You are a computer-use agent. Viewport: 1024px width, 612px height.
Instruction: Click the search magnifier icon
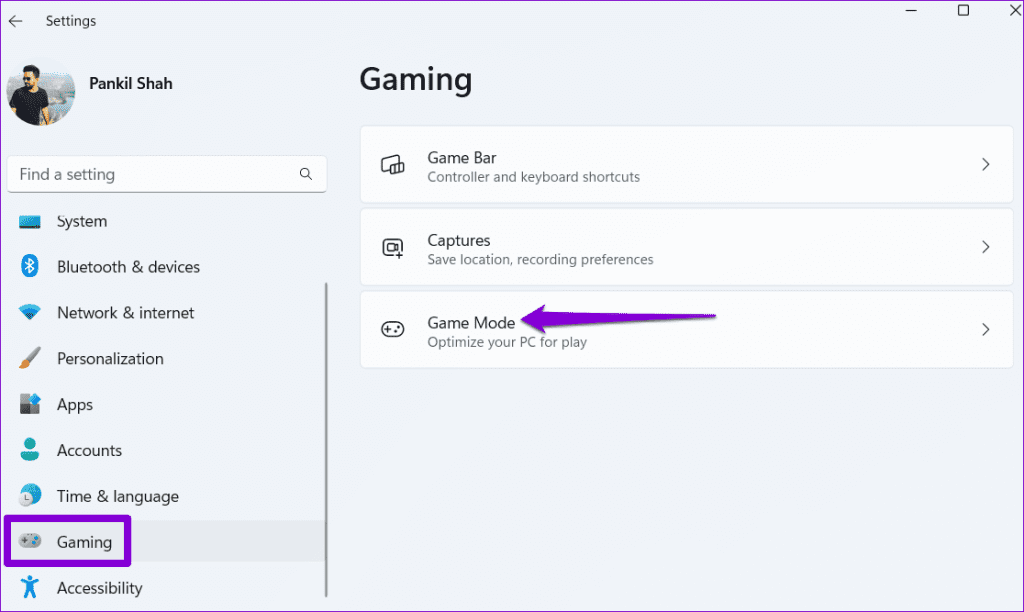click(306, 174)
